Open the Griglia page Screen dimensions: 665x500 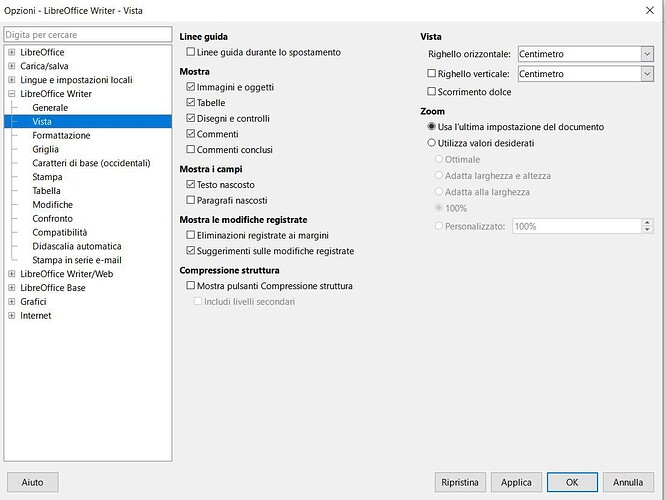point(45,149)
